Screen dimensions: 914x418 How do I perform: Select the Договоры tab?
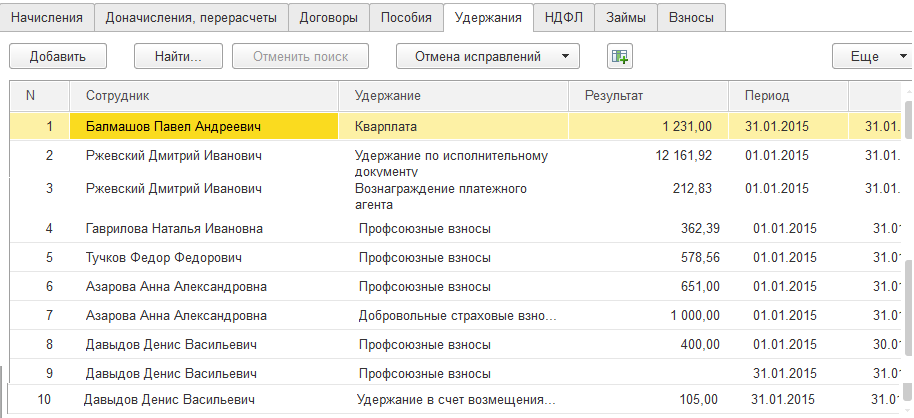click(329, 17)
